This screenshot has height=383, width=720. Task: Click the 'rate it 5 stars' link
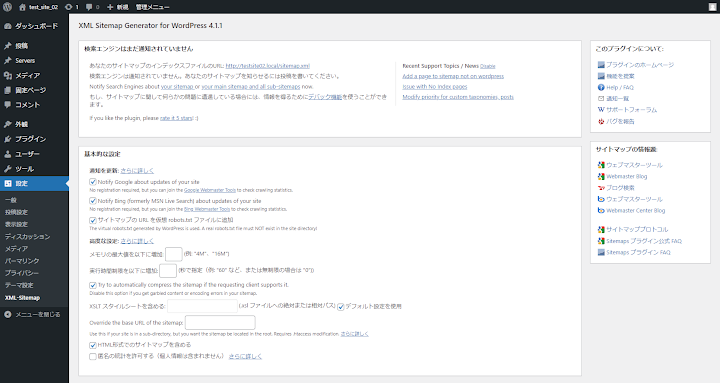click(x=176, y=118)
